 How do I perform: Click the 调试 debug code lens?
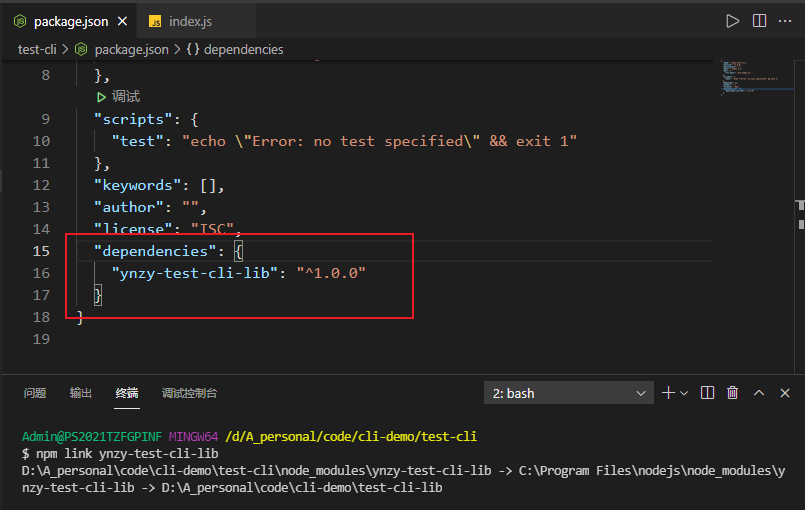[119, 97]
